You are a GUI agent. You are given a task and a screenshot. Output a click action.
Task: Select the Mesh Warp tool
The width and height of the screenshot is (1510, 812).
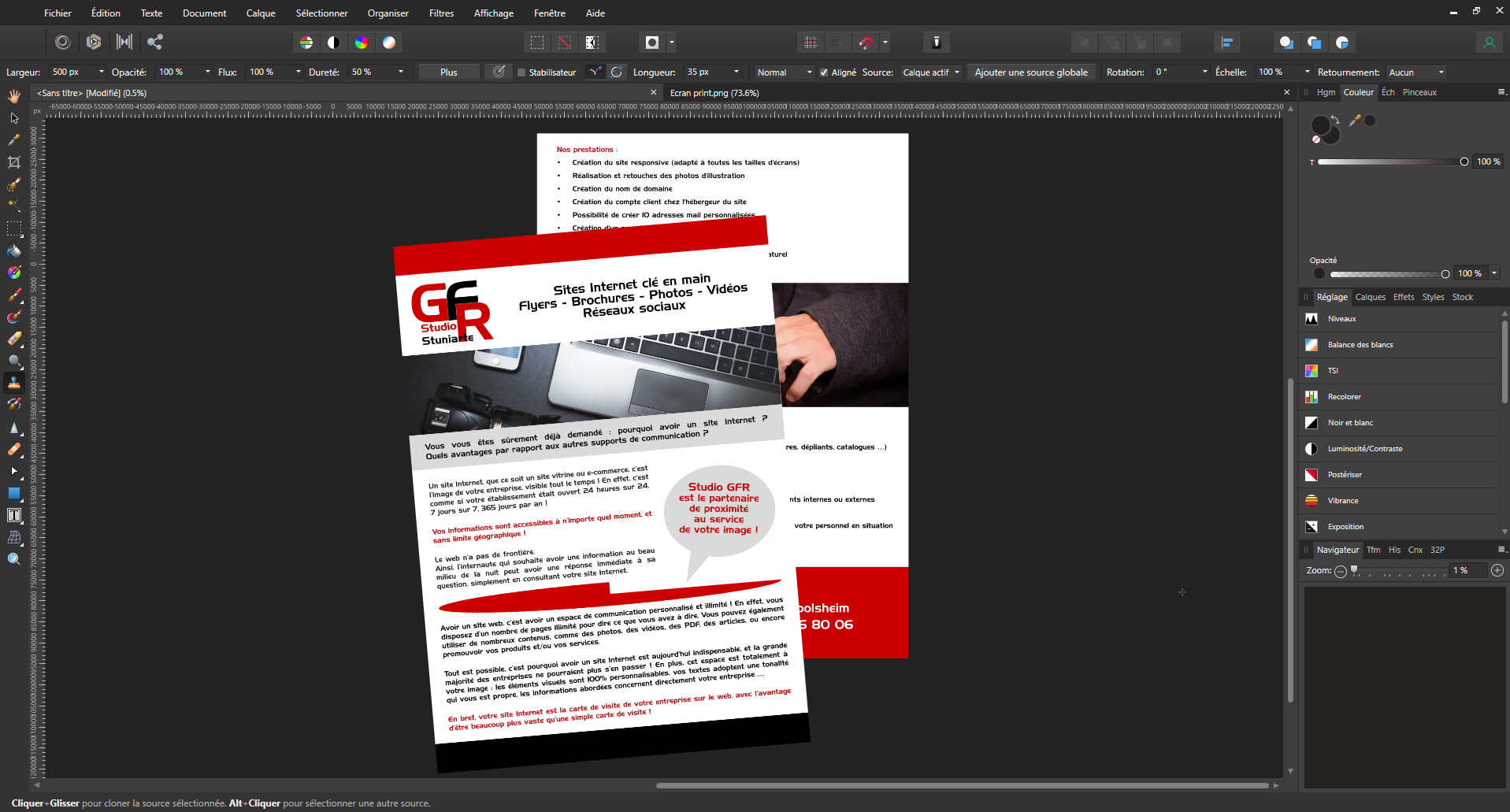(x=14, y=537)
